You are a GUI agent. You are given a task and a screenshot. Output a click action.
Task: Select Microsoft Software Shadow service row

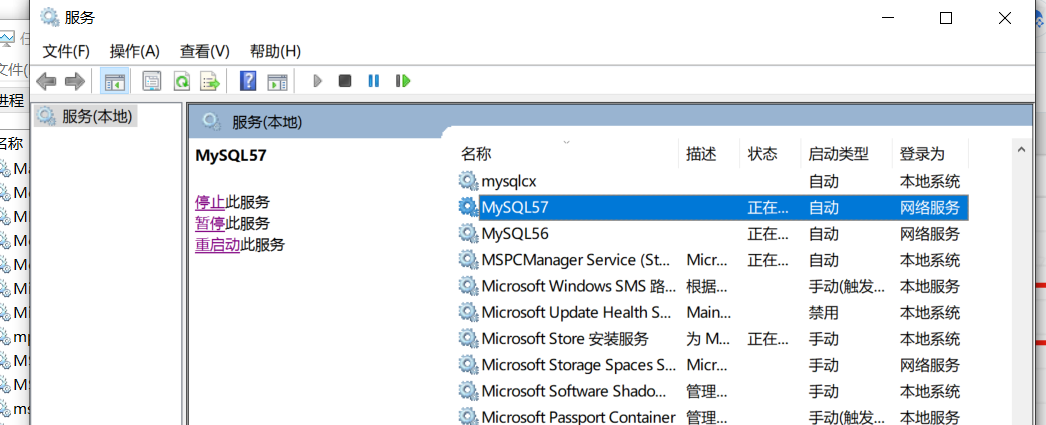712,391
